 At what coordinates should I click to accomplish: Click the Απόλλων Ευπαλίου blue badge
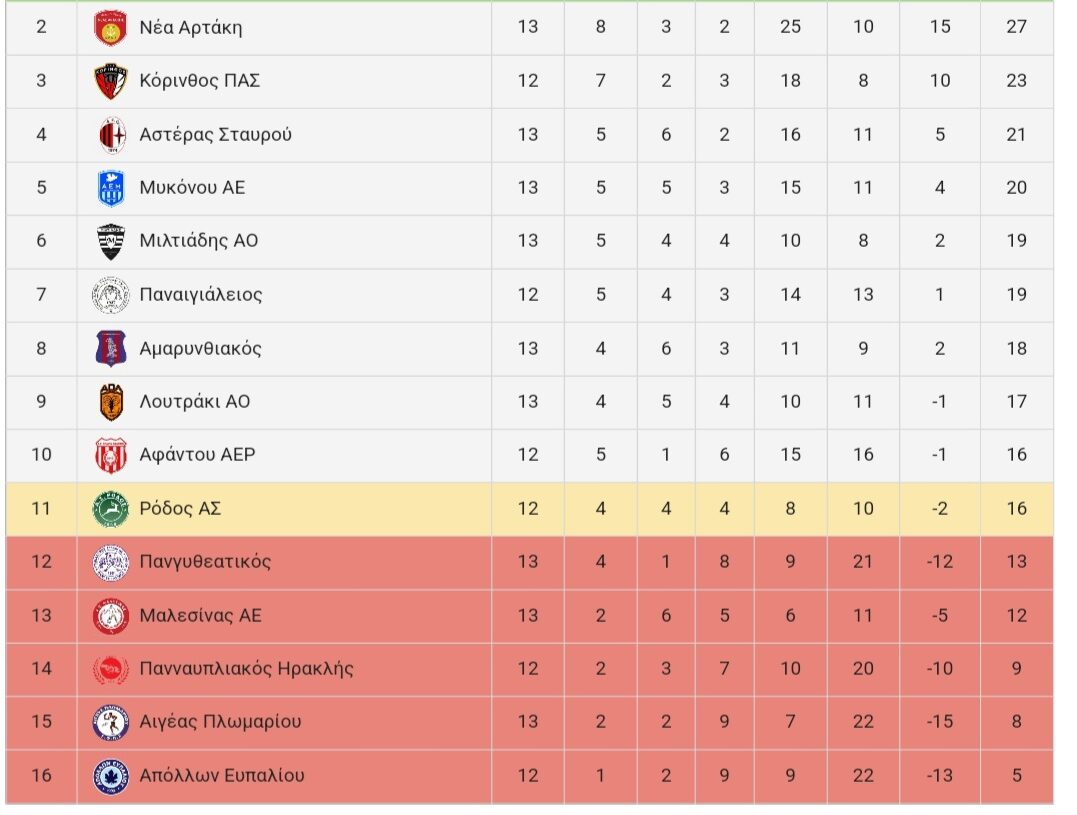[110, 776]
